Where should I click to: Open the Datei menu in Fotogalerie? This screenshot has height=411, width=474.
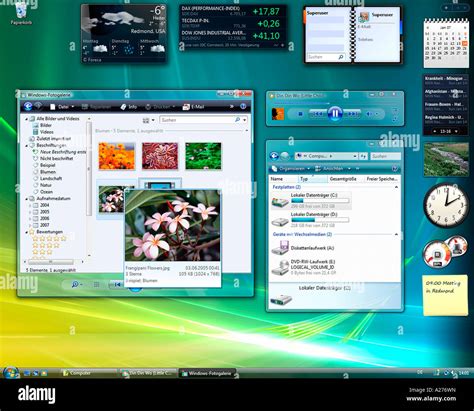coord(62,107)
